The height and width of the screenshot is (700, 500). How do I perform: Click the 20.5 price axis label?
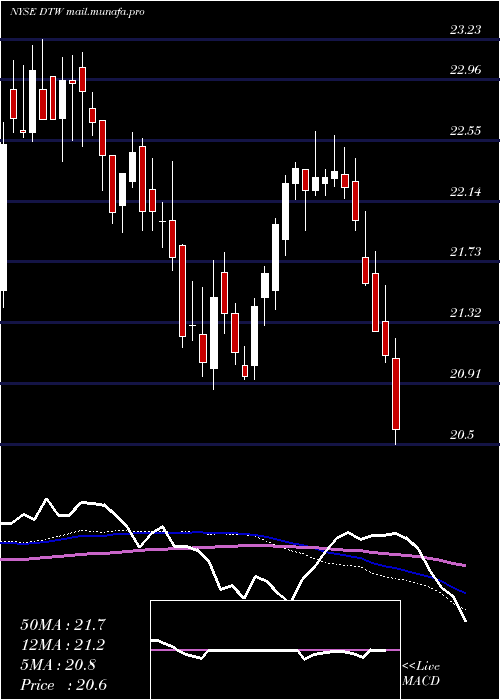462,435
